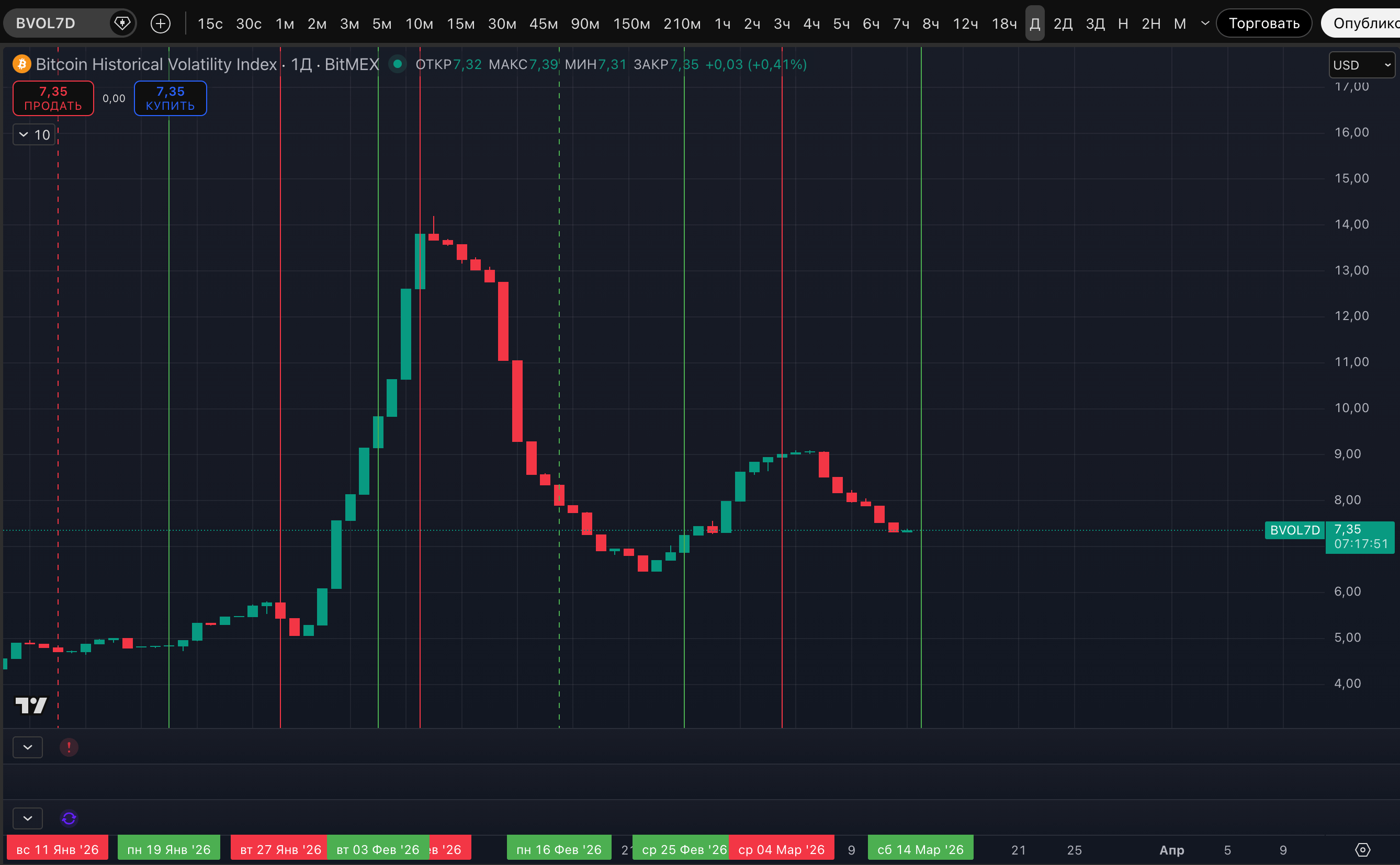Click the blue 7,35 КУПИТЬ button
Image resolution: width=1400 pixels, height=865 pixels.
coord(170,98)
